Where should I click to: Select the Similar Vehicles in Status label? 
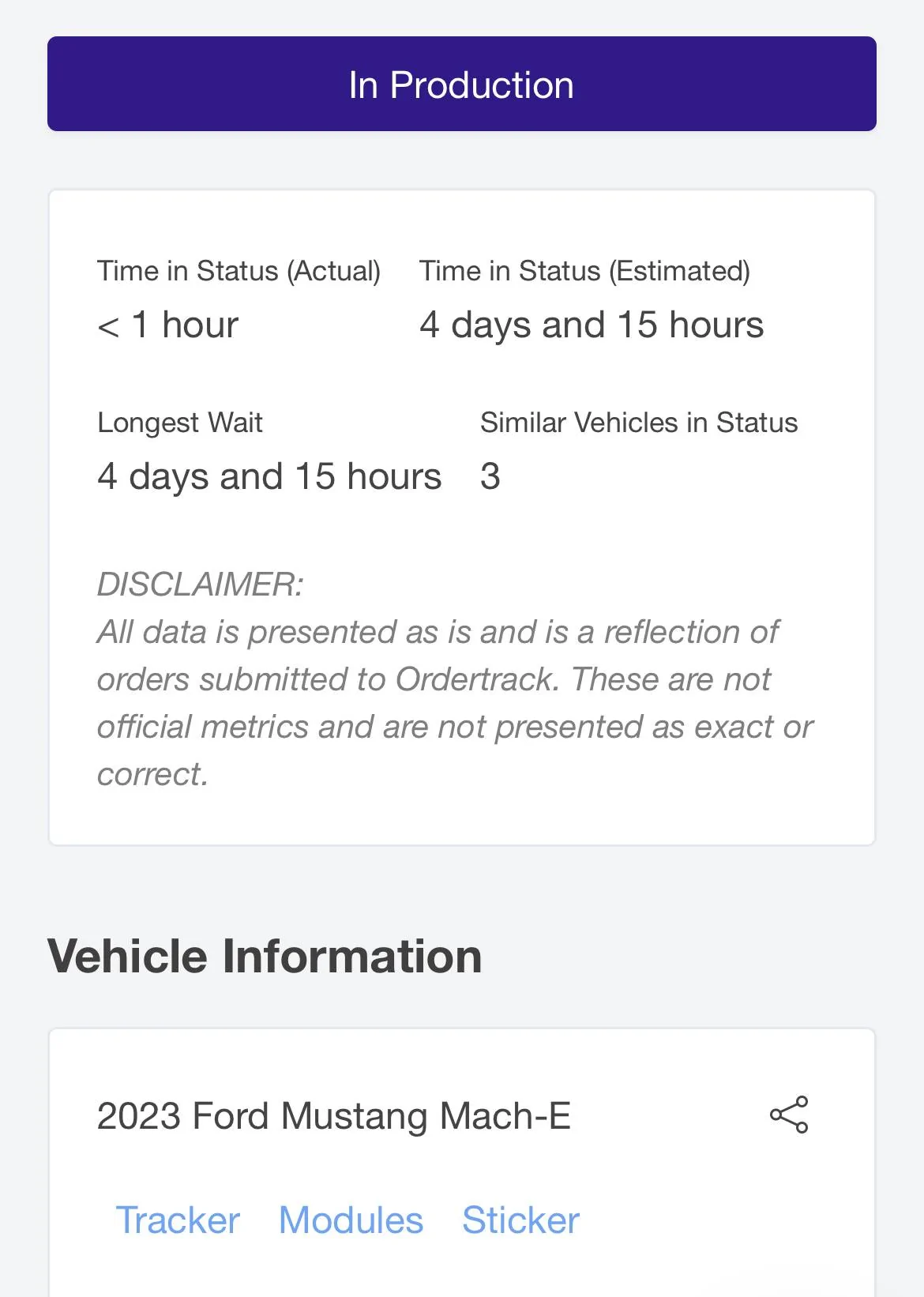pyautogui.click(x=639, y=423)
